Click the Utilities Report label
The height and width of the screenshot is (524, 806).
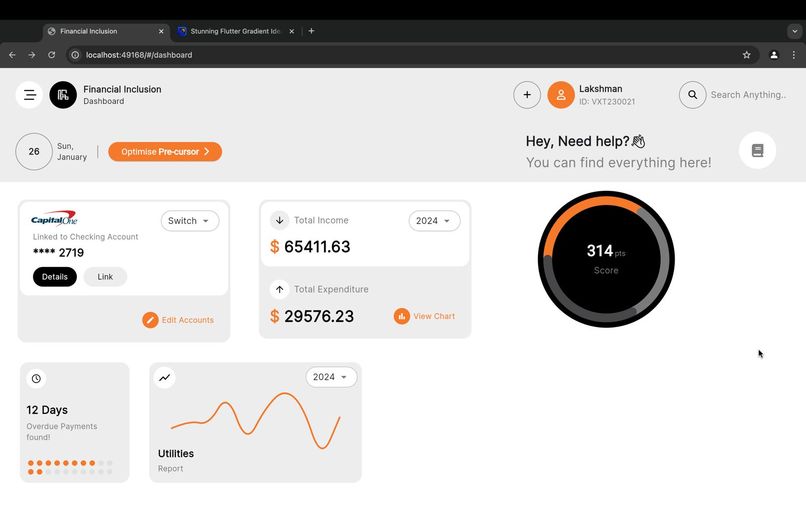pyautogui.click(x=176, y=460)
